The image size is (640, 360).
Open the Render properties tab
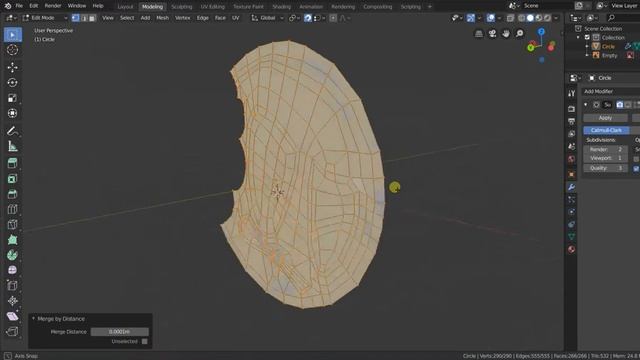[x=571, y=109]
